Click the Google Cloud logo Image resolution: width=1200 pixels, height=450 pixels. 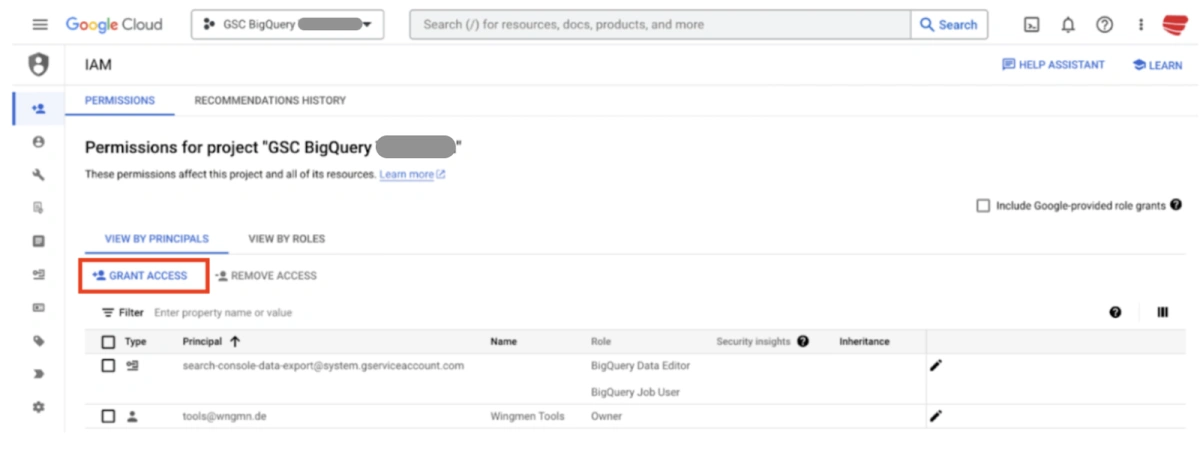tap(114, 25)
